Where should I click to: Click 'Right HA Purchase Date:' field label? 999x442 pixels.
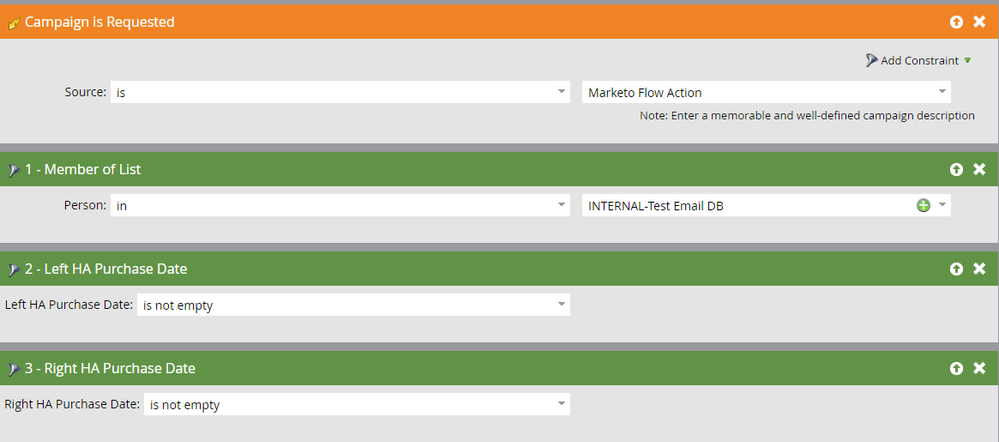click(72, 404)
